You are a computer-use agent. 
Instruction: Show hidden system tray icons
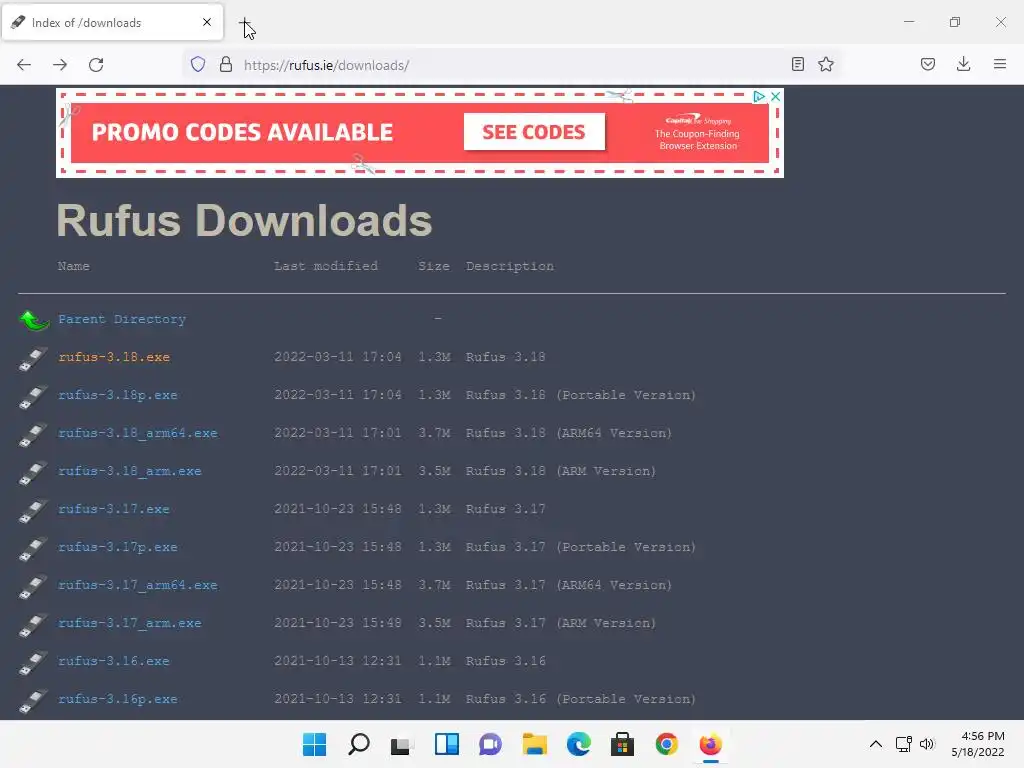pos(876,744)
